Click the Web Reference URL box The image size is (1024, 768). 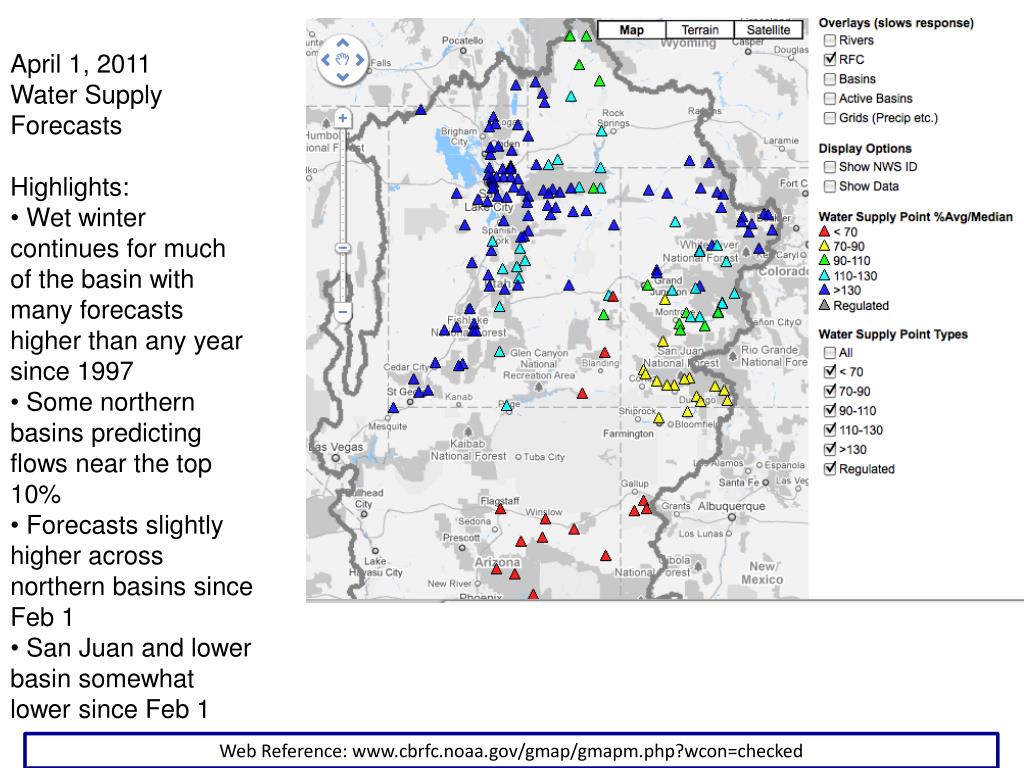click(x=511, y=751)
